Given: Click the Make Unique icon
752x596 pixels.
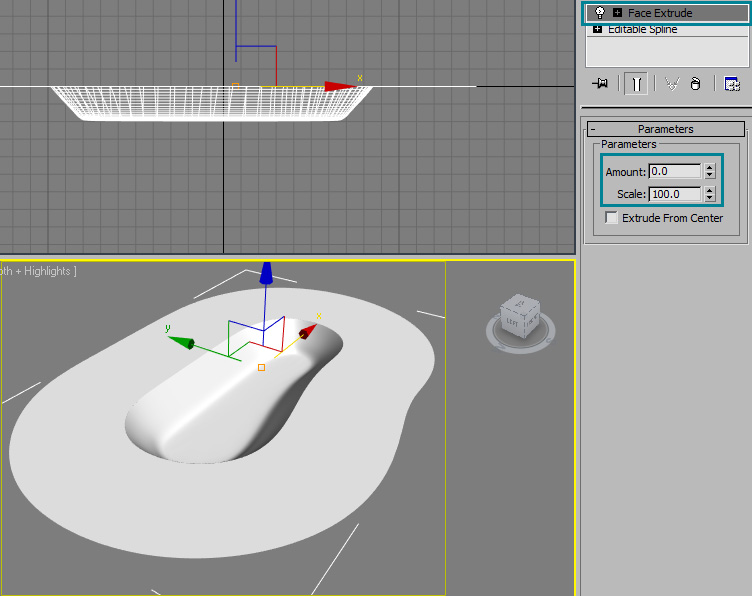Looking at the screenshot, I should tap(671, 85).
